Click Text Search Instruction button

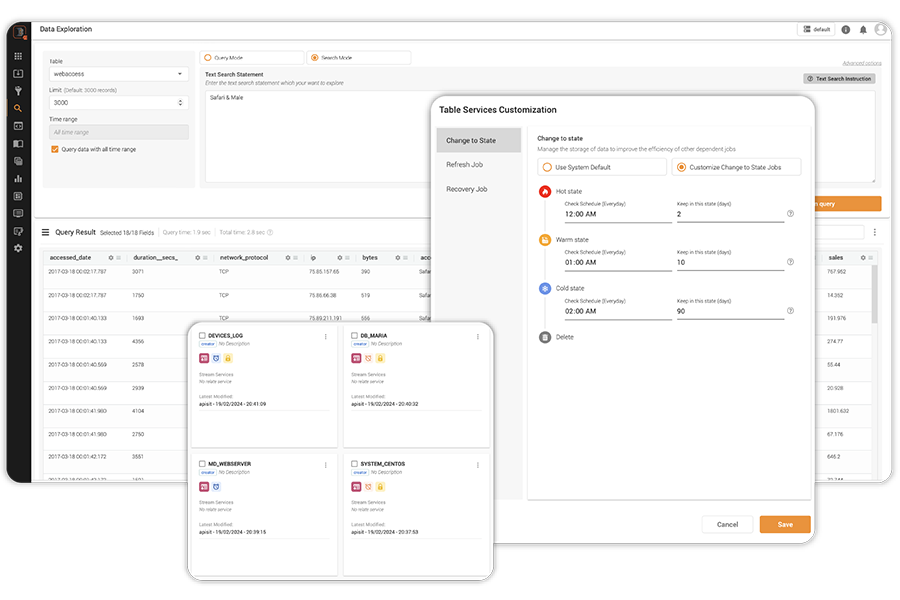pyautogui.click(x=839, y=79)
